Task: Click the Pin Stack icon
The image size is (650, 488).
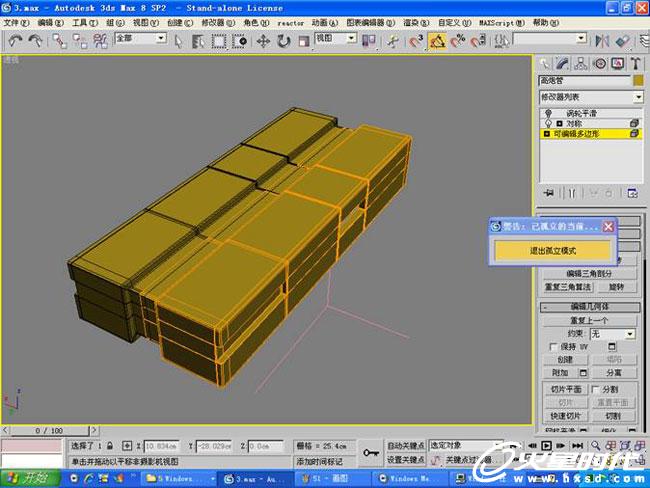Action: (549, 193)
